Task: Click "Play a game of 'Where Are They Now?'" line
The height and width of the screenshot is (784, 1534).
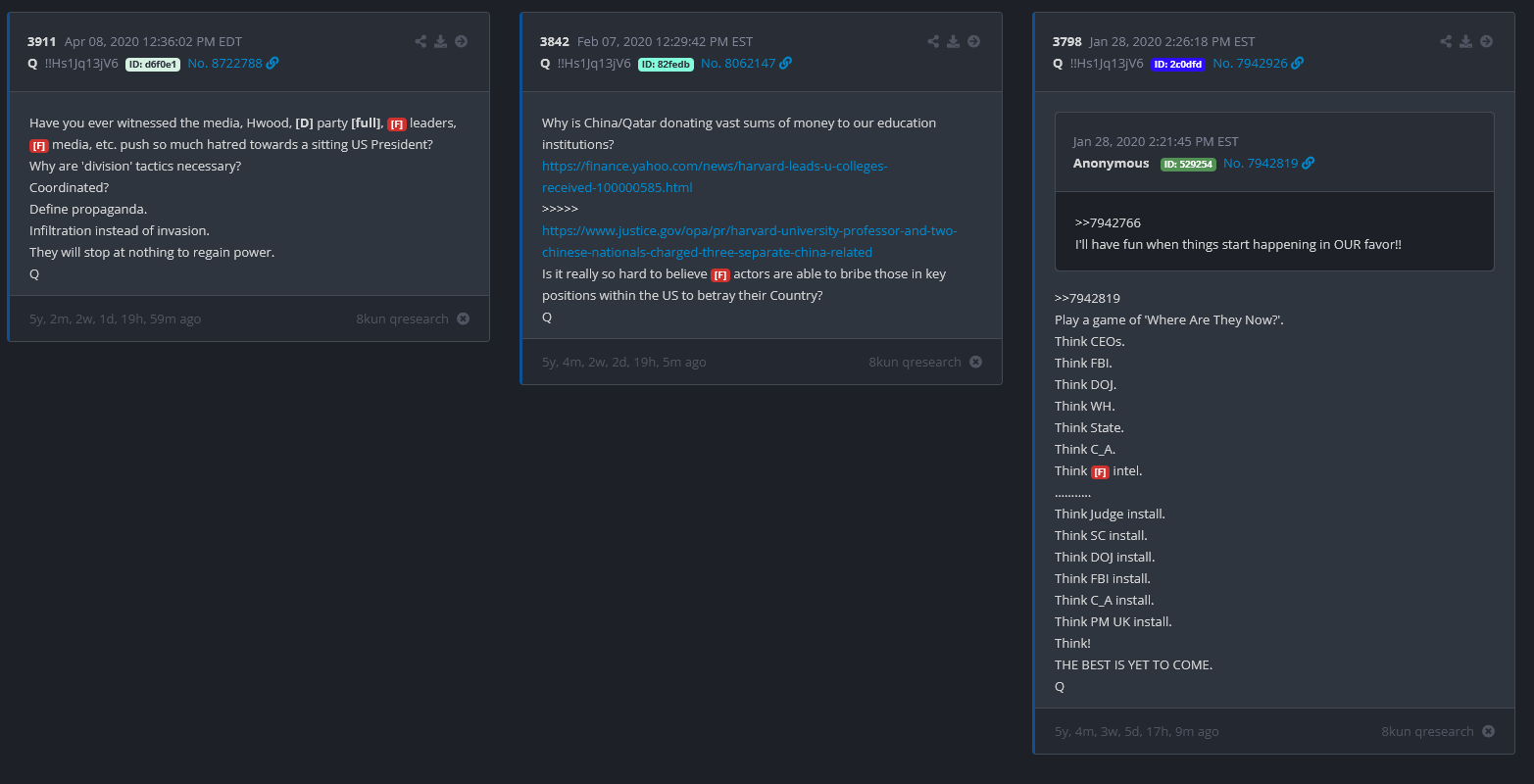Action: click(1169, 319)
